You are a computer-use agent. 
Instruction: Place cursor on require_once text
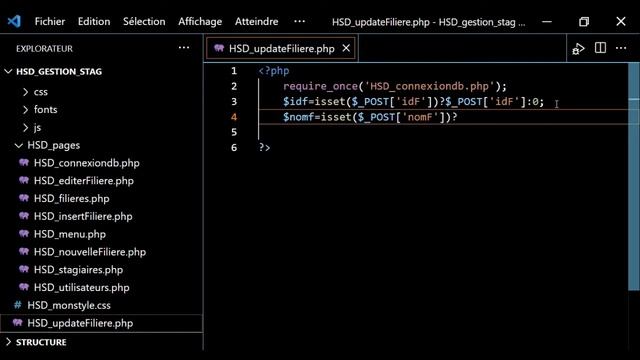[x=320, y=87]
